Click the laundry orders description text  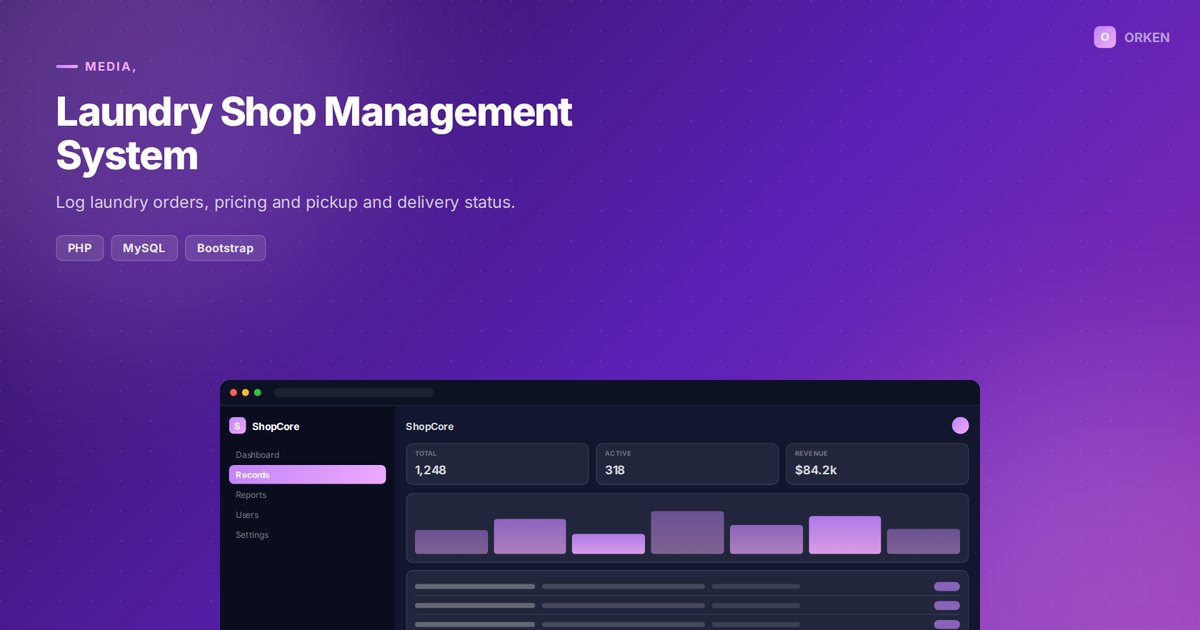point(285,202)
